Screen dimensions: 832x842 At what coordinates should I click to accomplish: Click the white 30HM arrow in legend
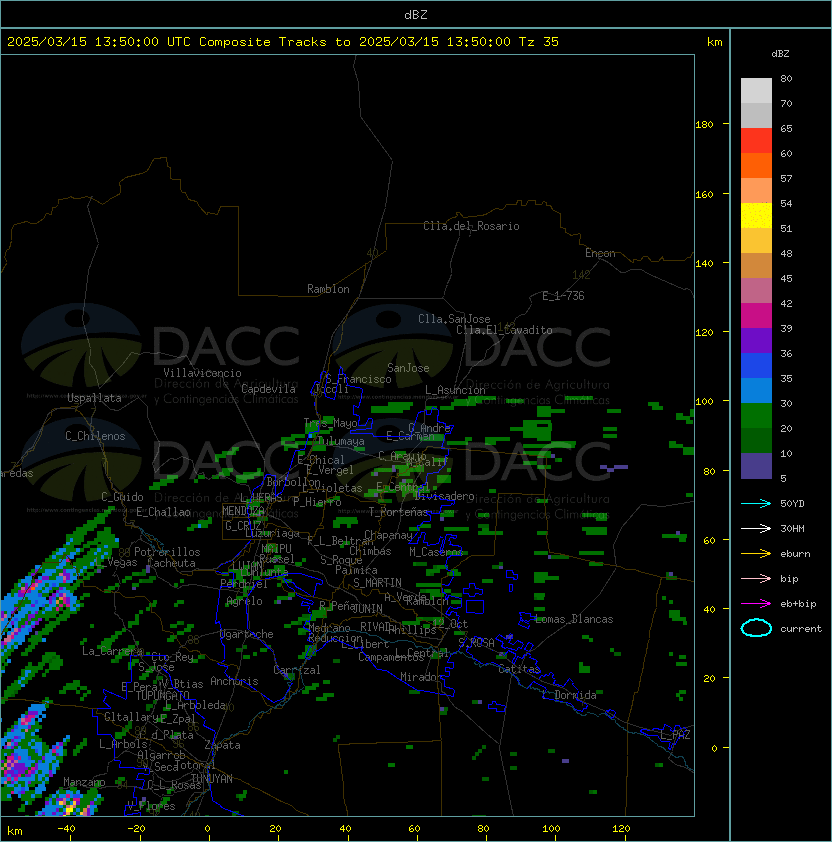[756, 528]
